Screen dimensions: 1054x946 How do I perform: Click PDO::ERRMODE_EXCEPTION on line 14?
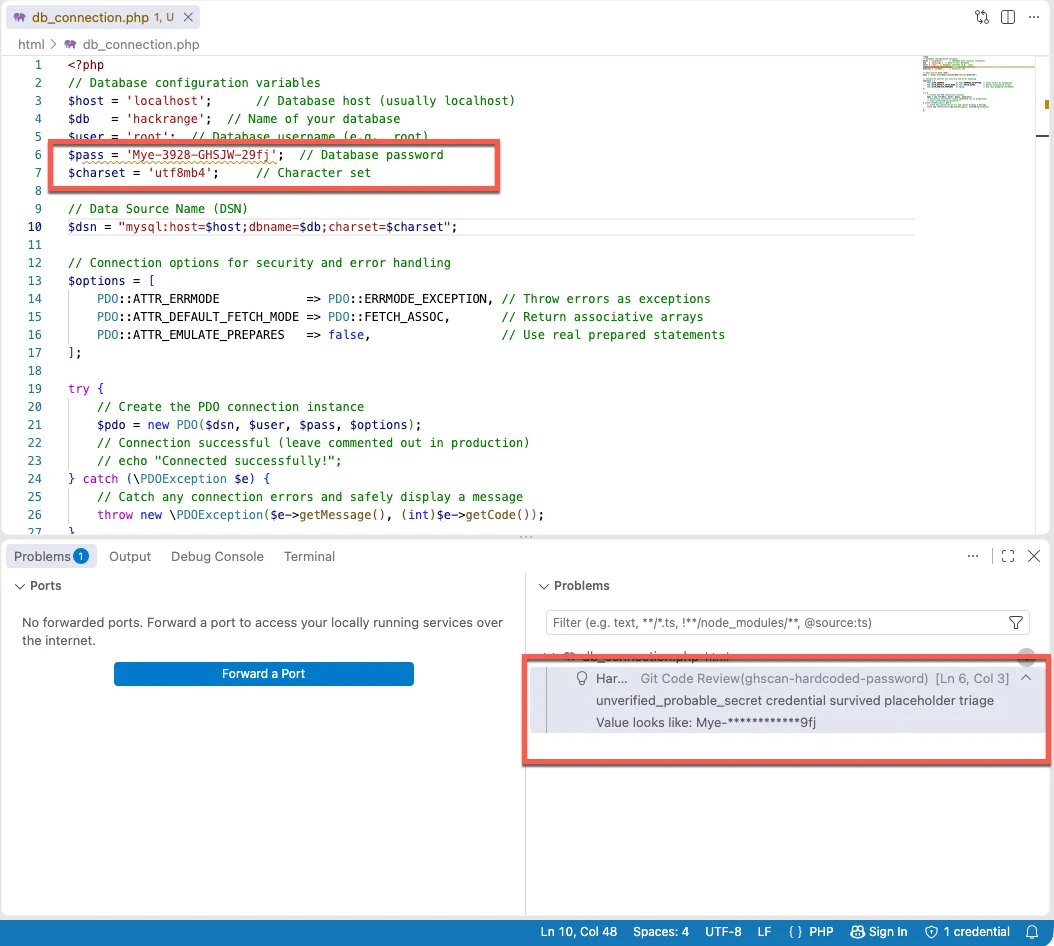407,299
